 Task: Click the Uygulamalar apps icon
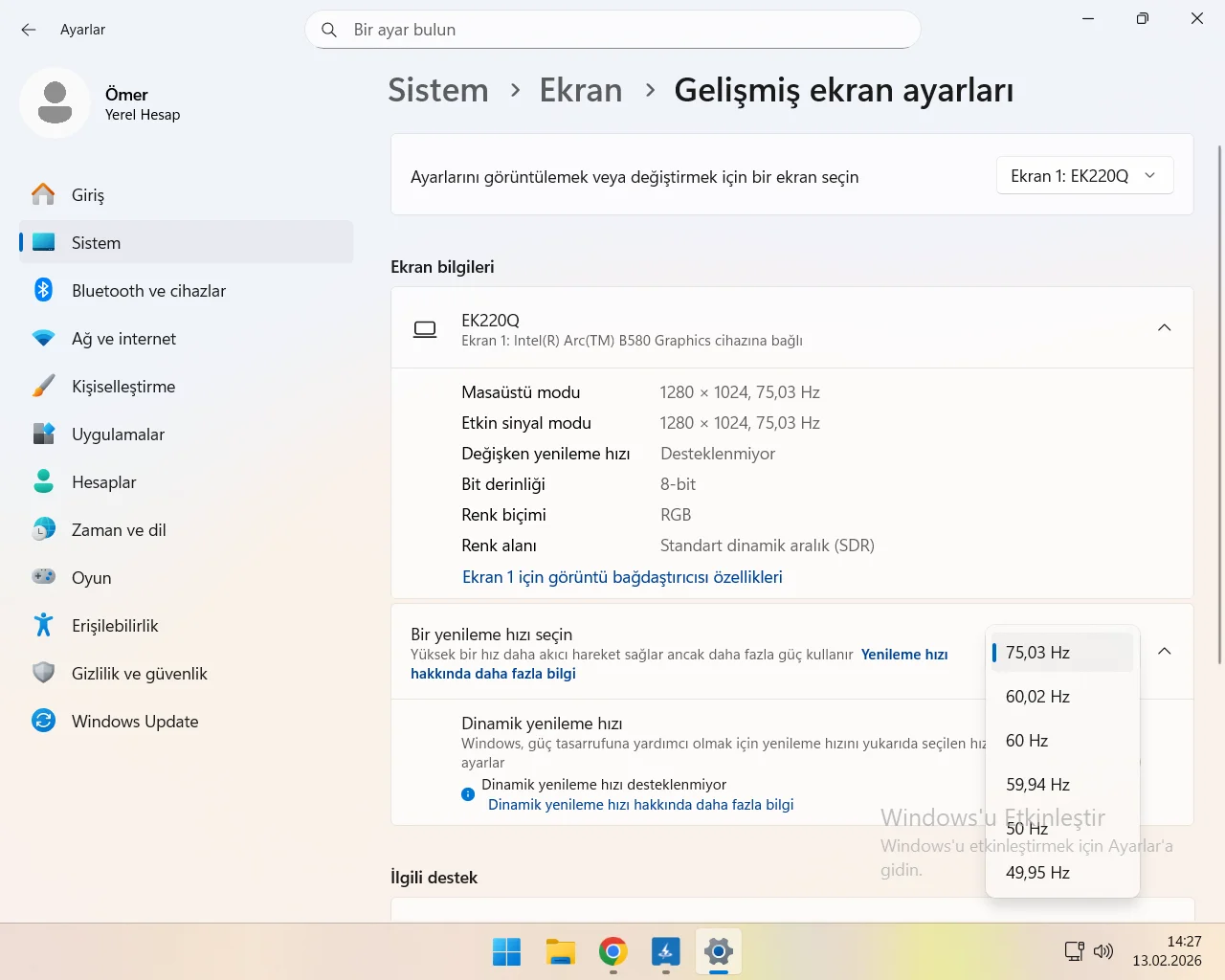pyautogui.click(x=43, y=434)
